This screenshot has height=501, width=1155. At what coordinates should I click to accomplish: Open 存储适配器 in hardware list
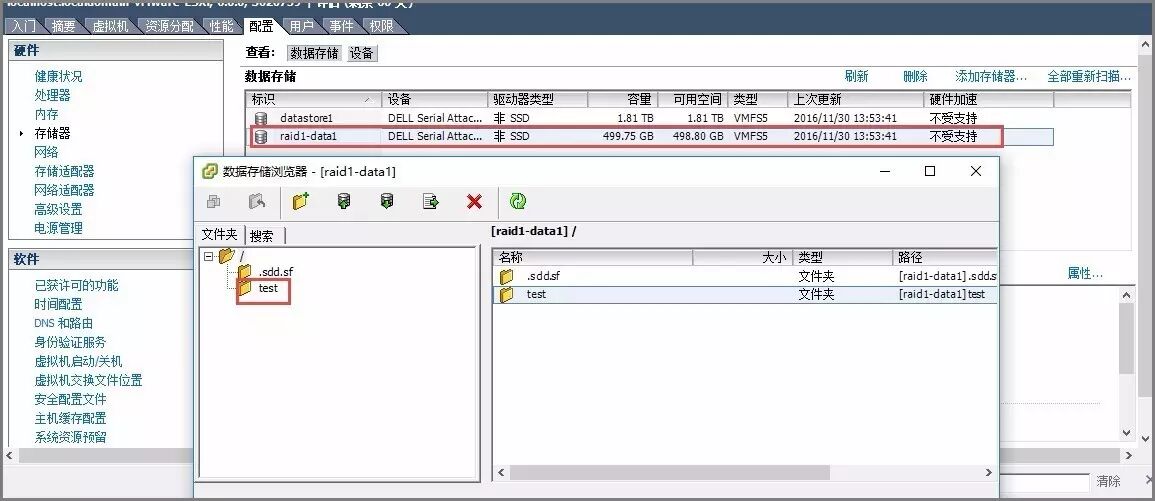pos(64,171)
